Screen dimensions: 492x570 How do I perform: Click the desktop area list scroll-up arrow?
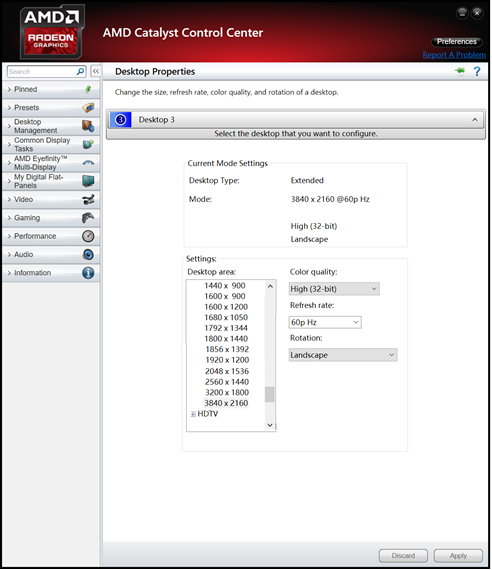[270, 286]
